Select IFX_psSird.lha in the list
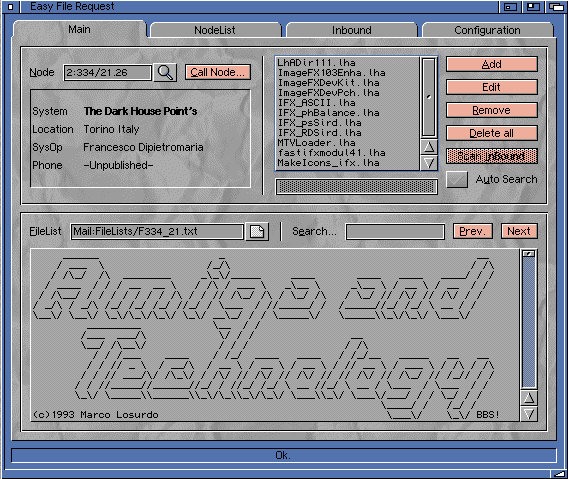The width and height of the screenshot is (568, 479). coord(347,123)
